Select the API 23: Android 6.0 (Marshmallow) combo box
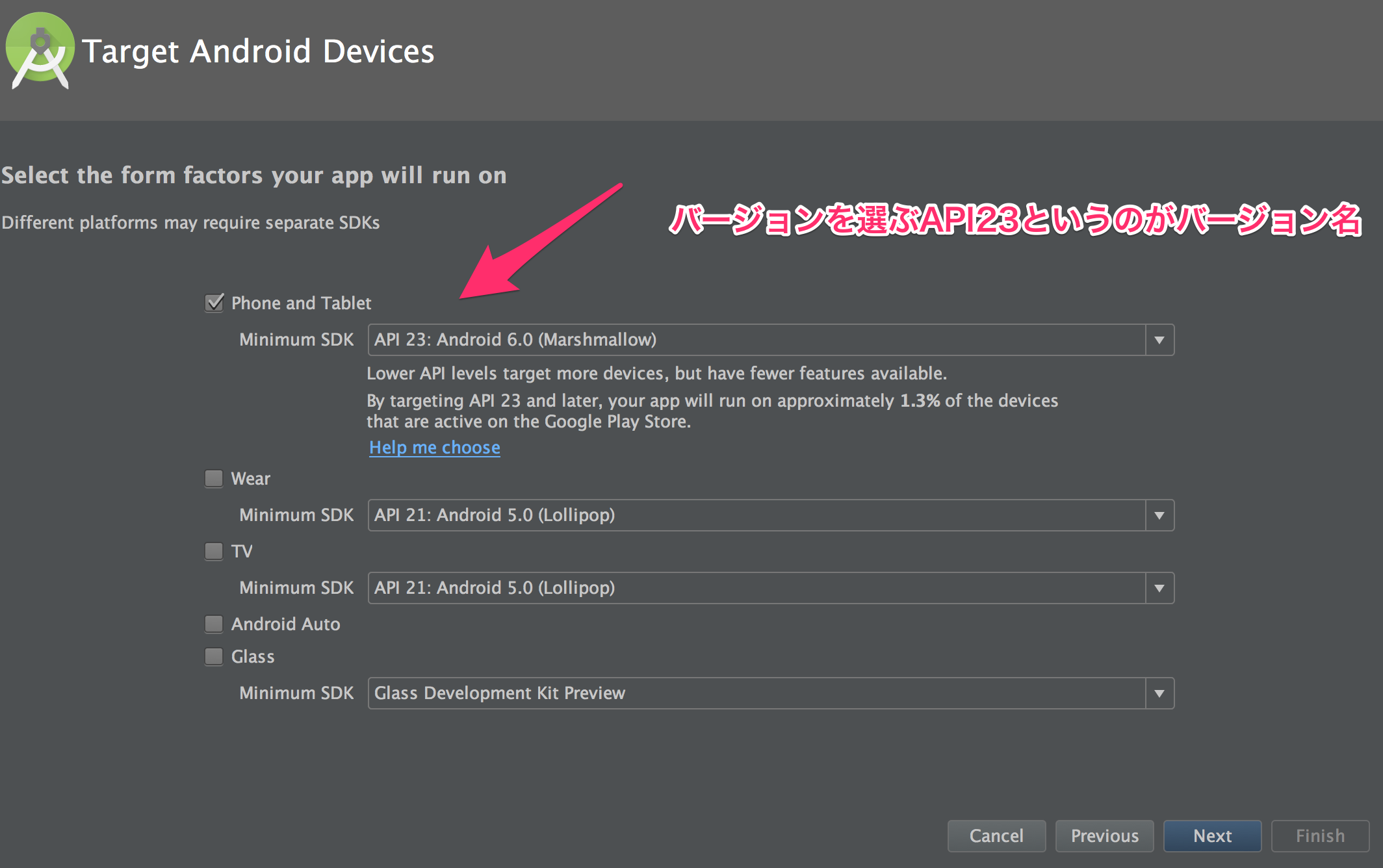Image resolution: width=1383 pixels, height=868 pixels. 771,340
